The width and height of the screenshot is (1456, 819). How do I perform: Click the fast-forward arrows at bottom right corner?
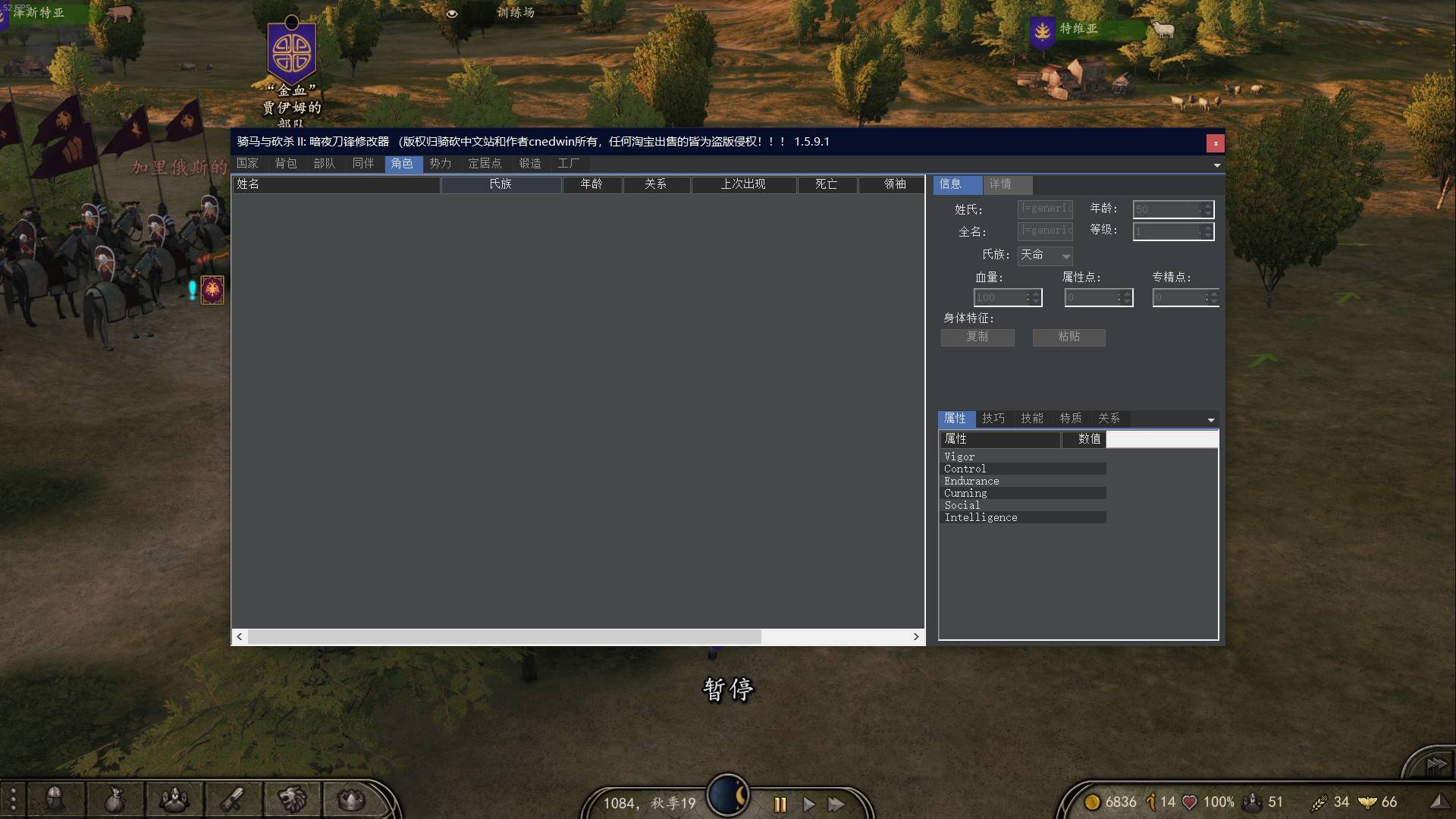pyautogui.click(x=1436, y=764)
